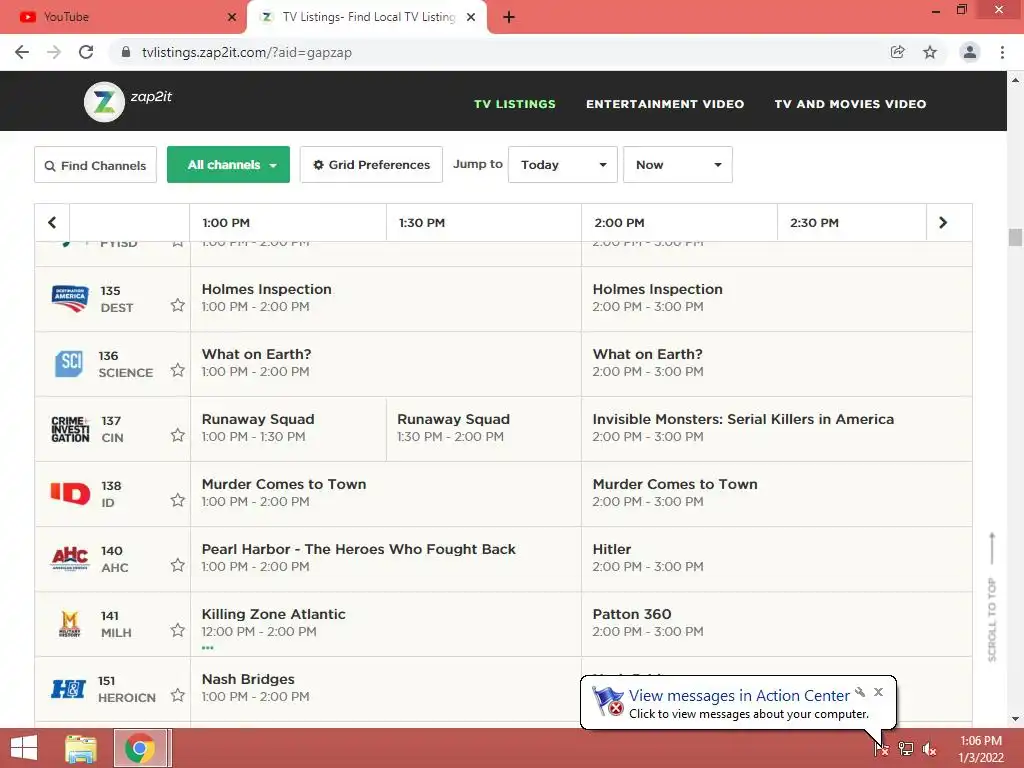Share this page icon
This screenshot has width=1024, height=768.
(897, 52)
